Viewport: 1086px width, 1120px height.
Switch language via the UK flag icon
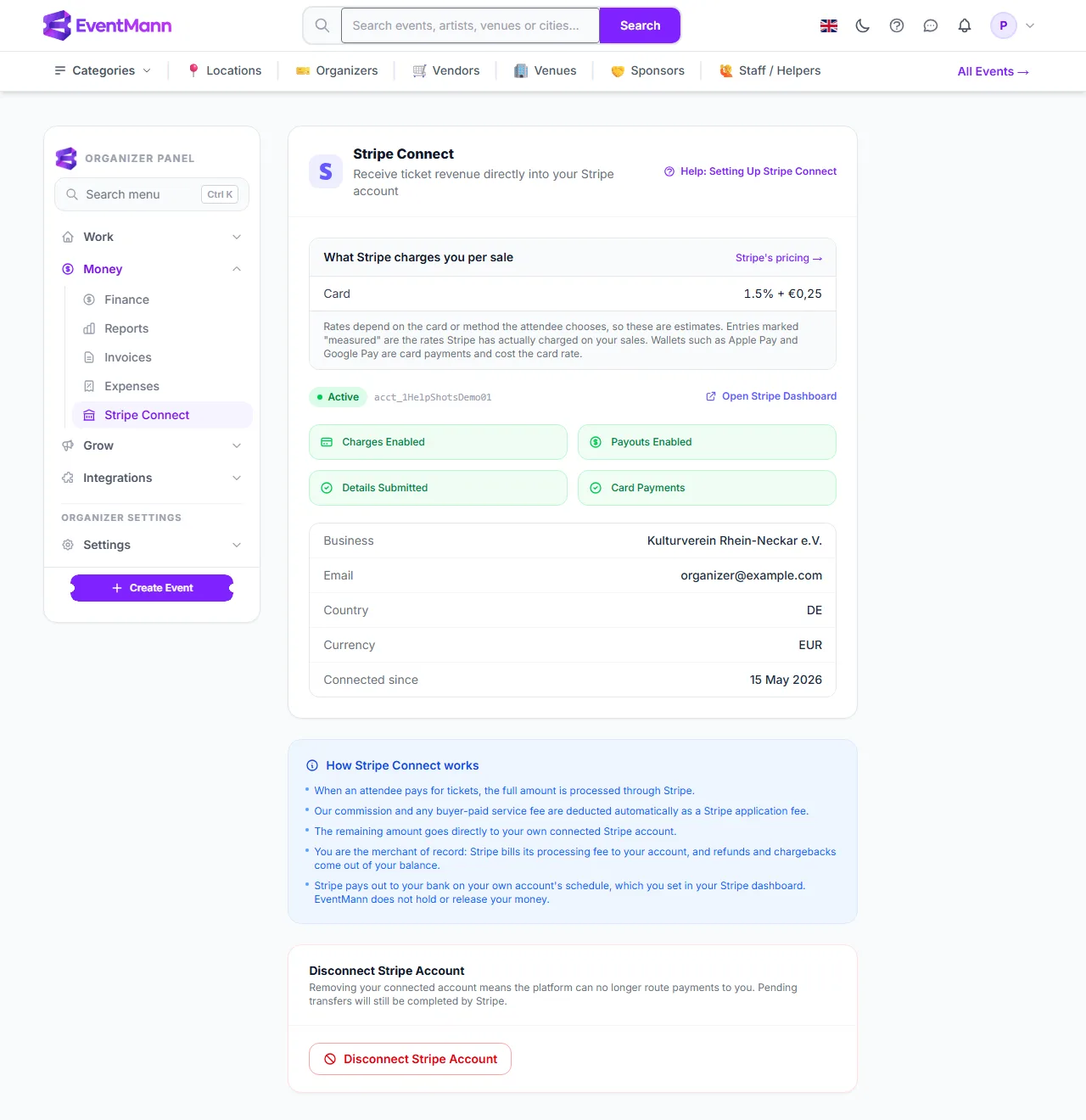point(829,25)
